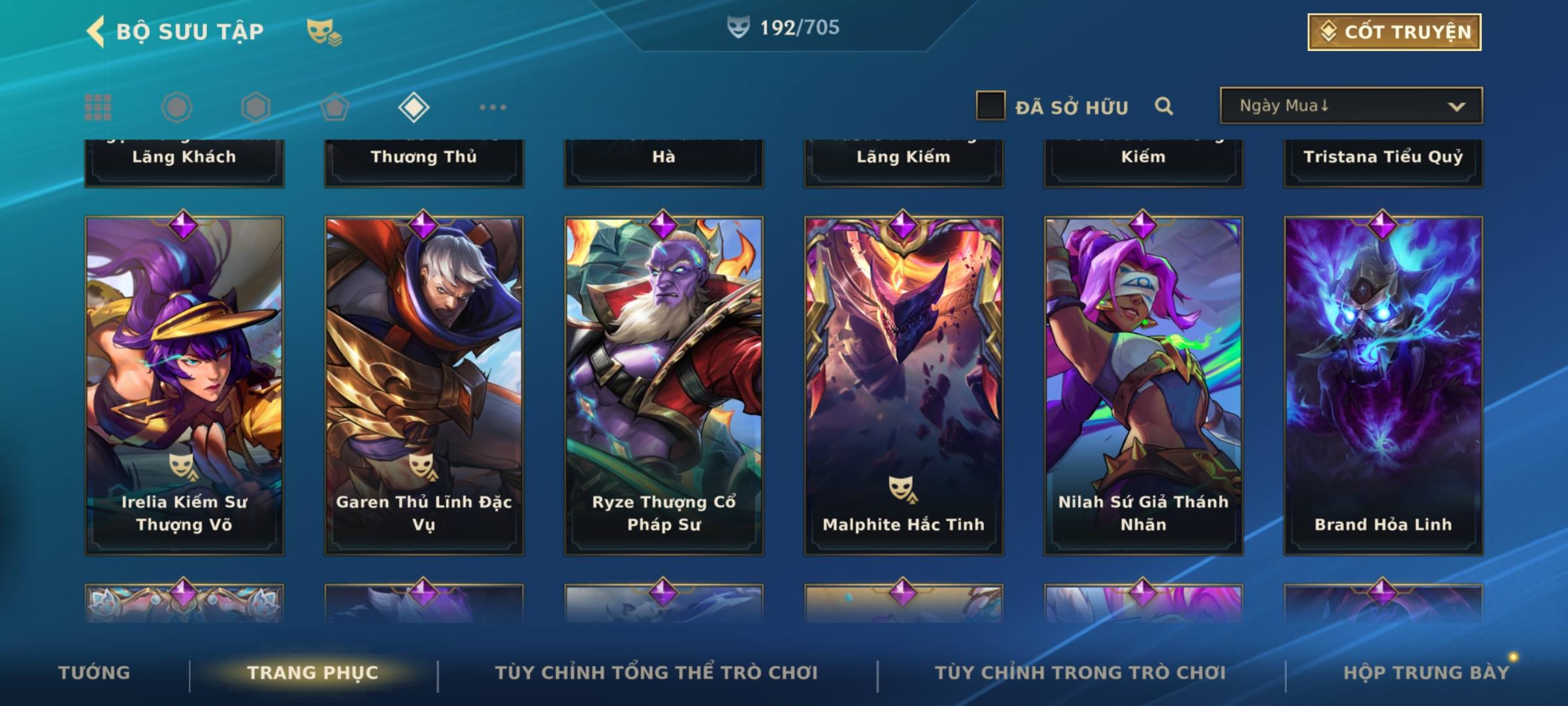Open the Tùy Chỉnh Tổng Thể Trò Chơi tab
1568x706 pixels.
point(656,672)
